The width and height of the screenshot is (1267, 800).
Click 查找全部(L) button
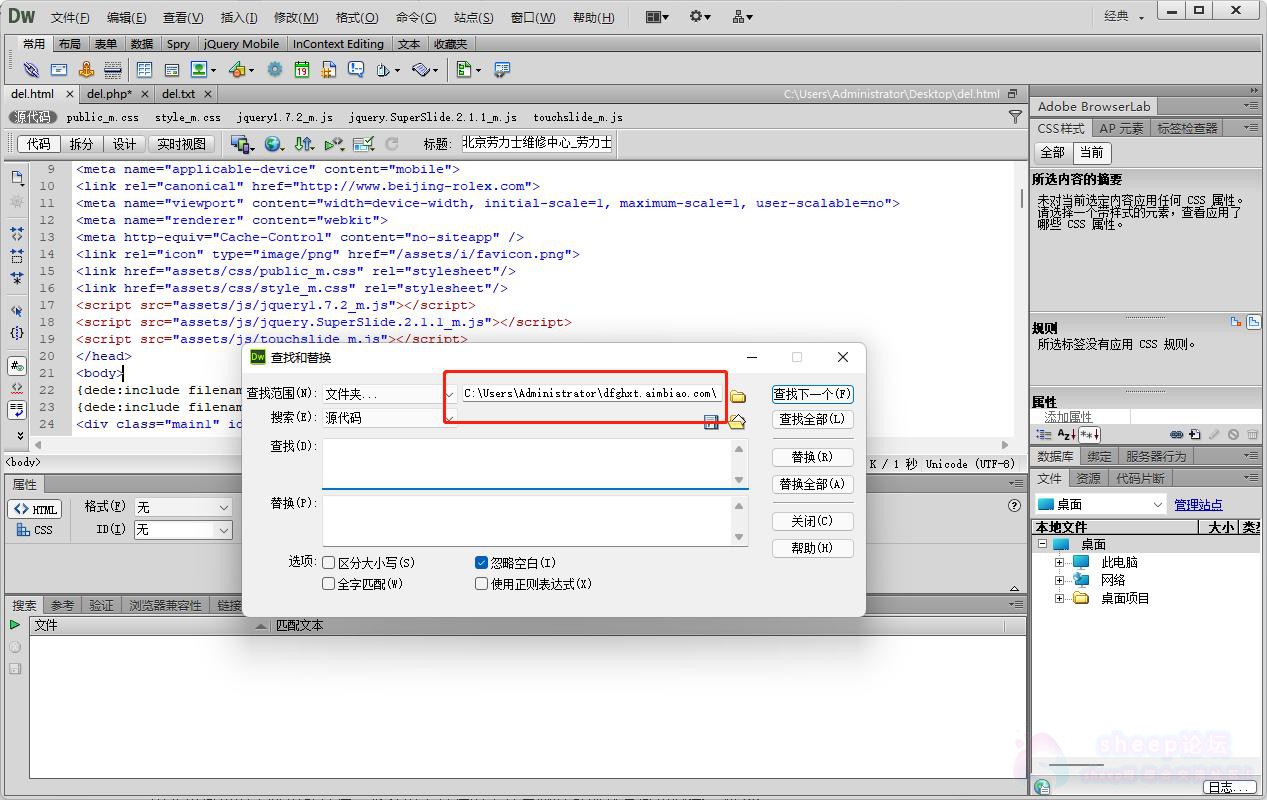pyautogui.click(x=812, y=419)
